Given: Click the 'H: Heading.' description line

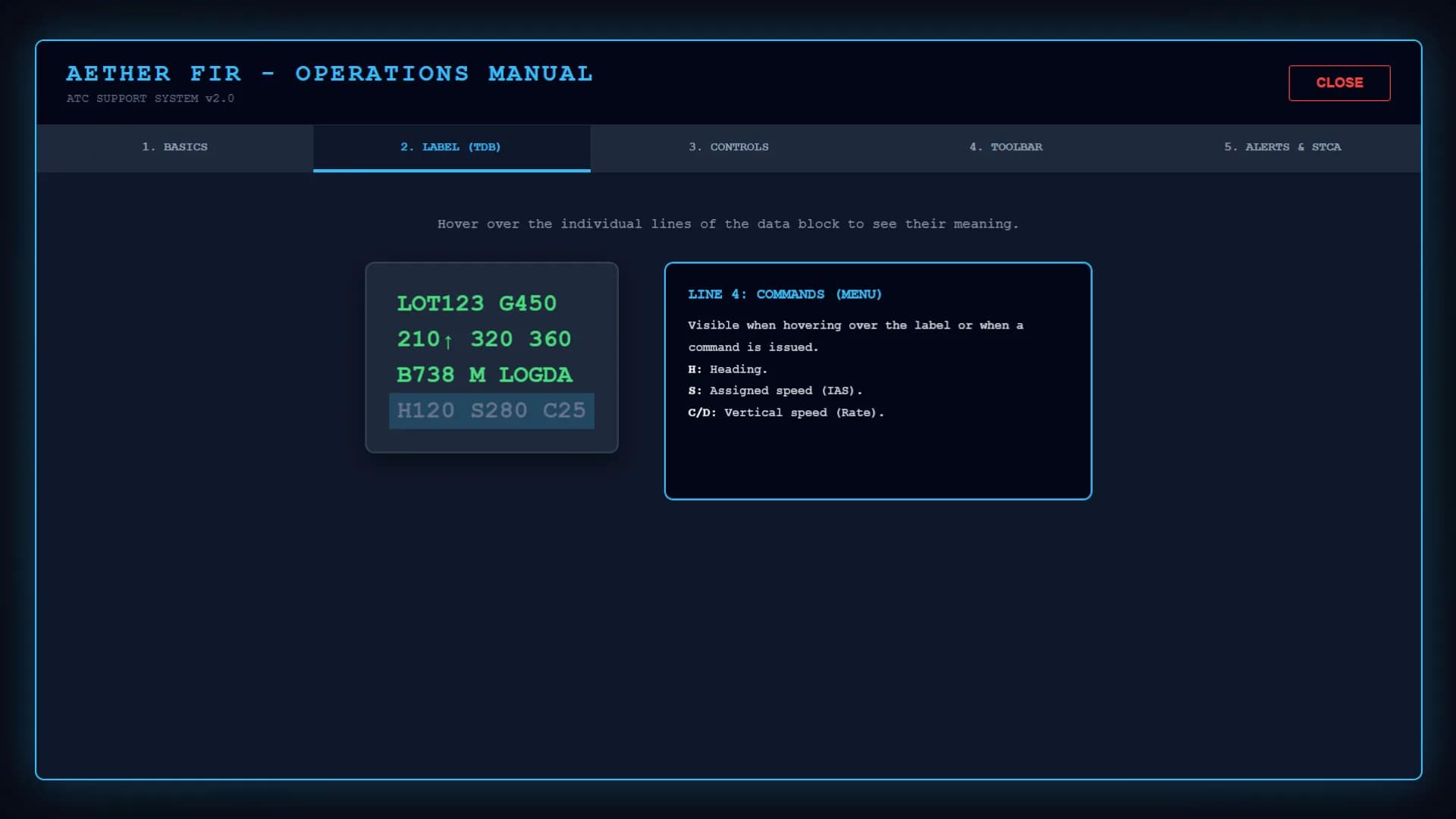Looking at the screenshot, I should click(x=728, y=369).
